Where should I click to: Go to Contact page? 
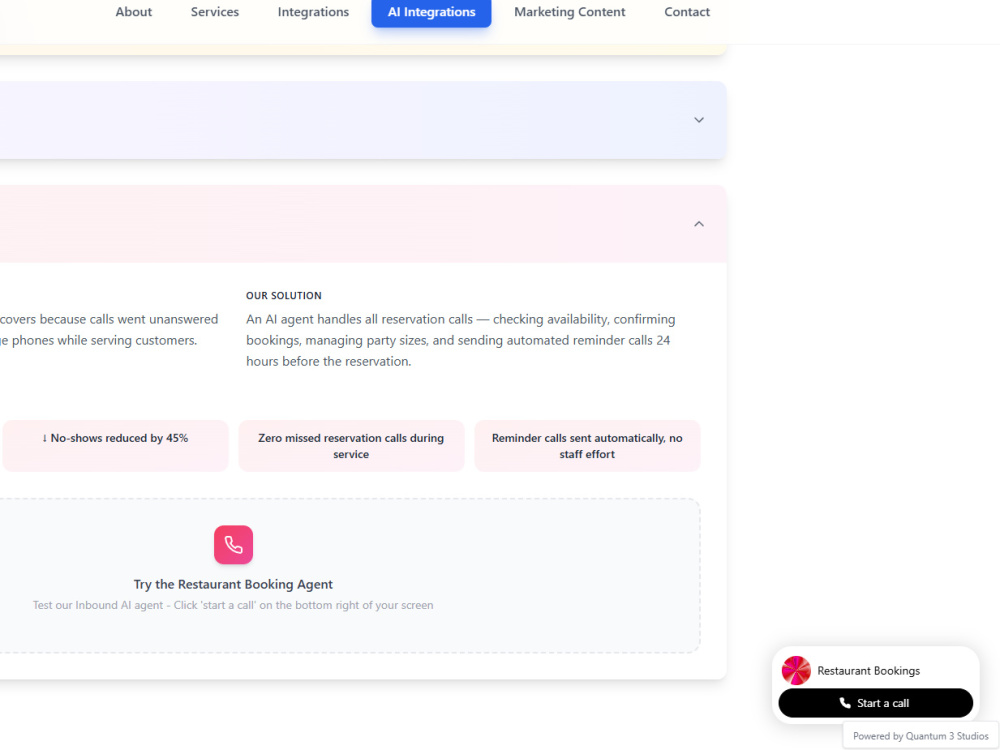(687, 11)
